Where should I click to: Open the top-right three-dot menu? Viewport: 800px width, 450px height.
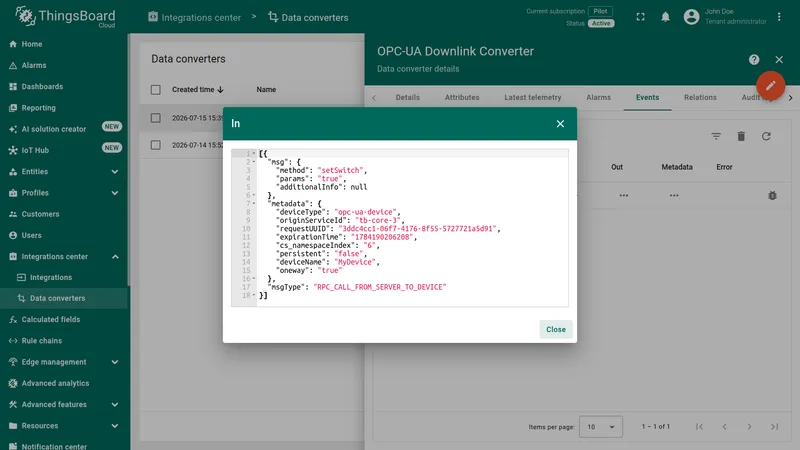click(779, 17)
